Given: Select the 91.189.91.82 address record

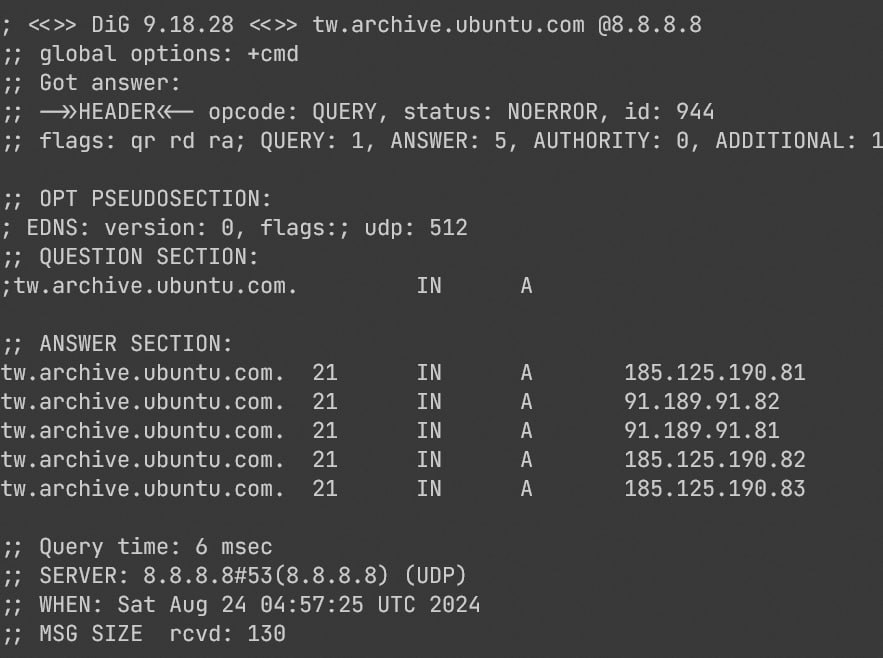Looking at the screenshot, I should (x=701, y=402).
